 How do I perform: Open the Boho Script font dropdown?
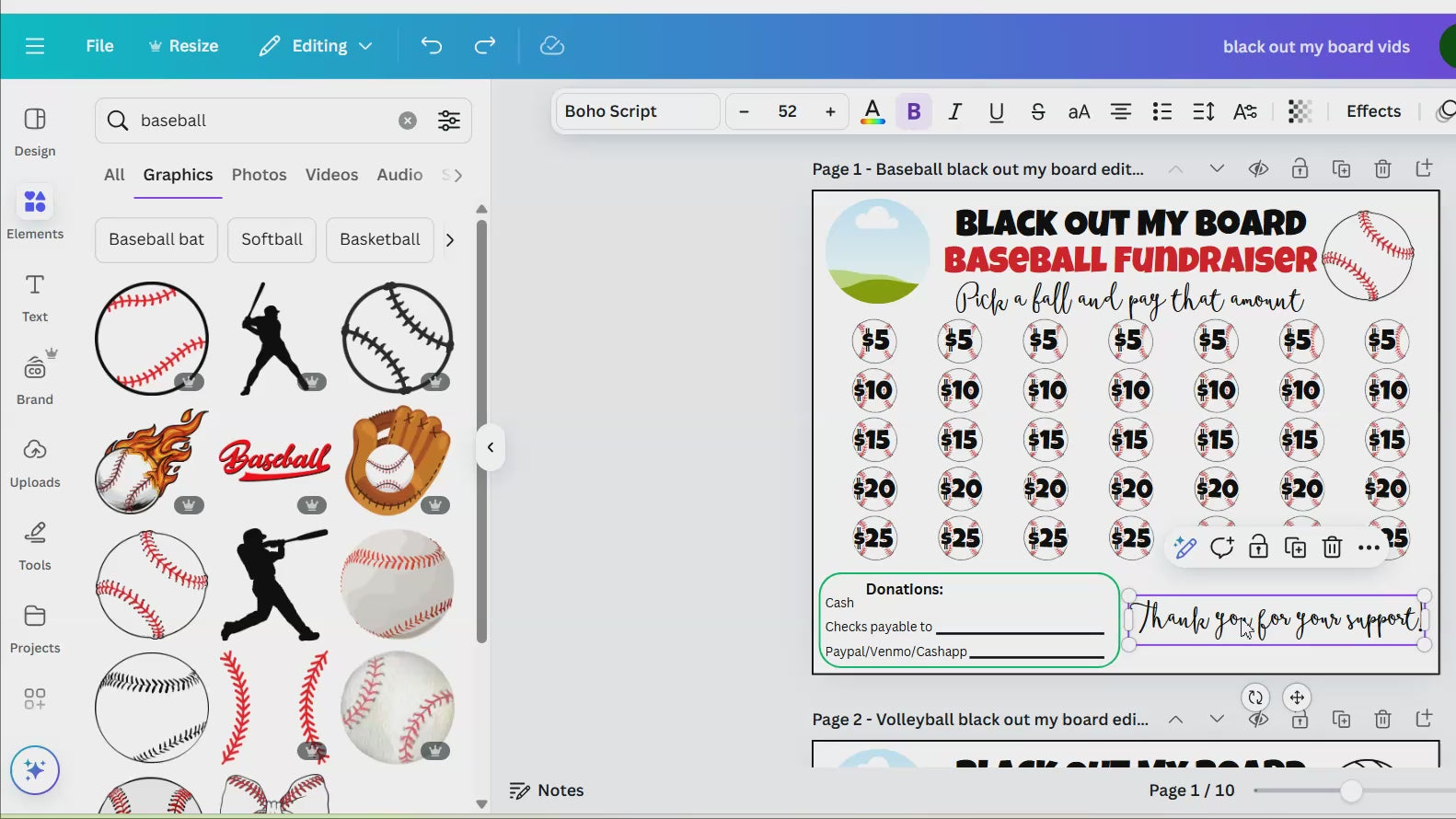638,111
